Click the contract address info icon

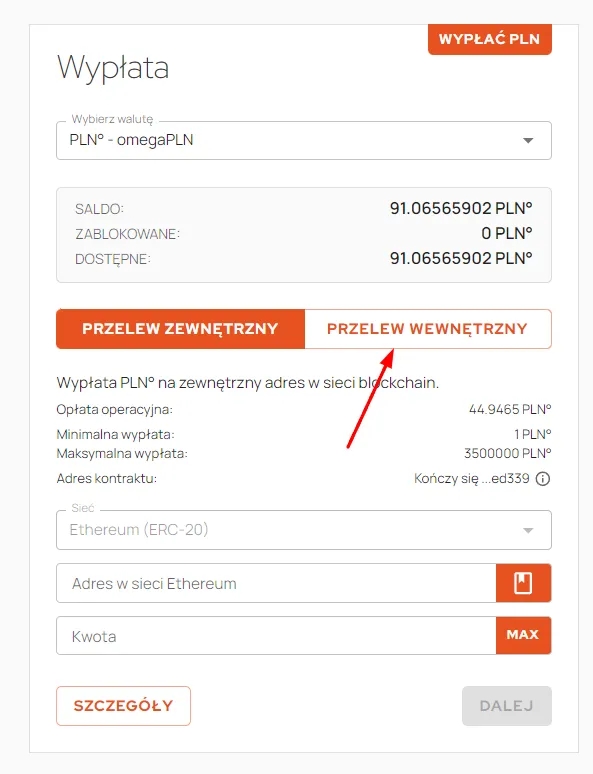tap(543, 479)
